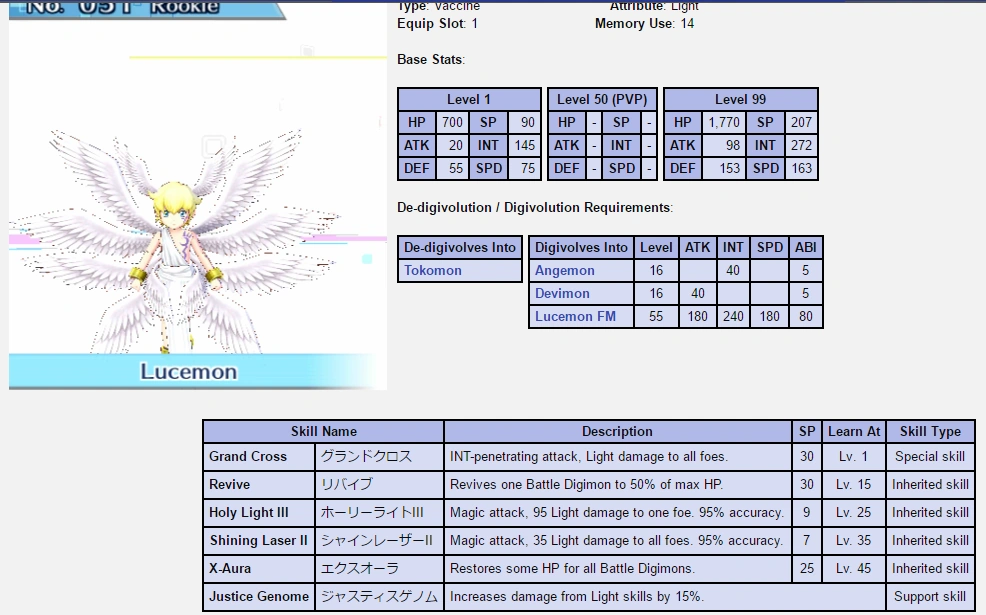Click X-Aura description text
This screenshot has height=615, width=986.
572,568
